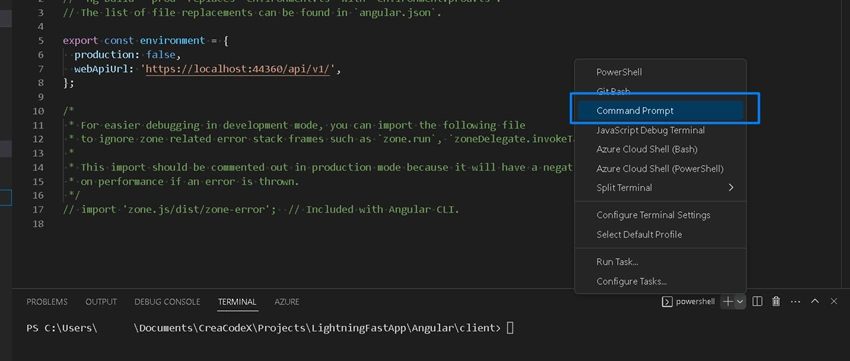
Task: Click the split terminal icon
Action: coord(757,301)
